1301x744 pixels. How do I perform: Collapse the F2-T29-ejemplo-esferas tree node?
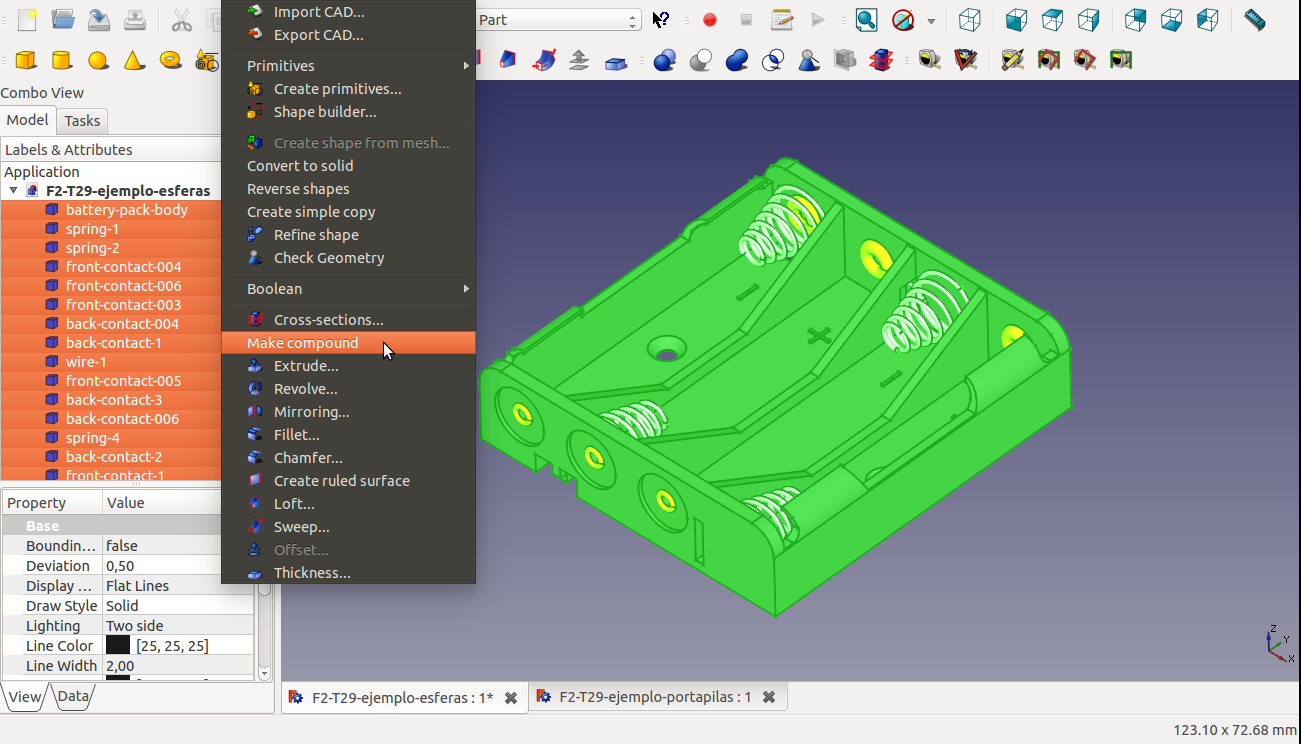point(13,191)
